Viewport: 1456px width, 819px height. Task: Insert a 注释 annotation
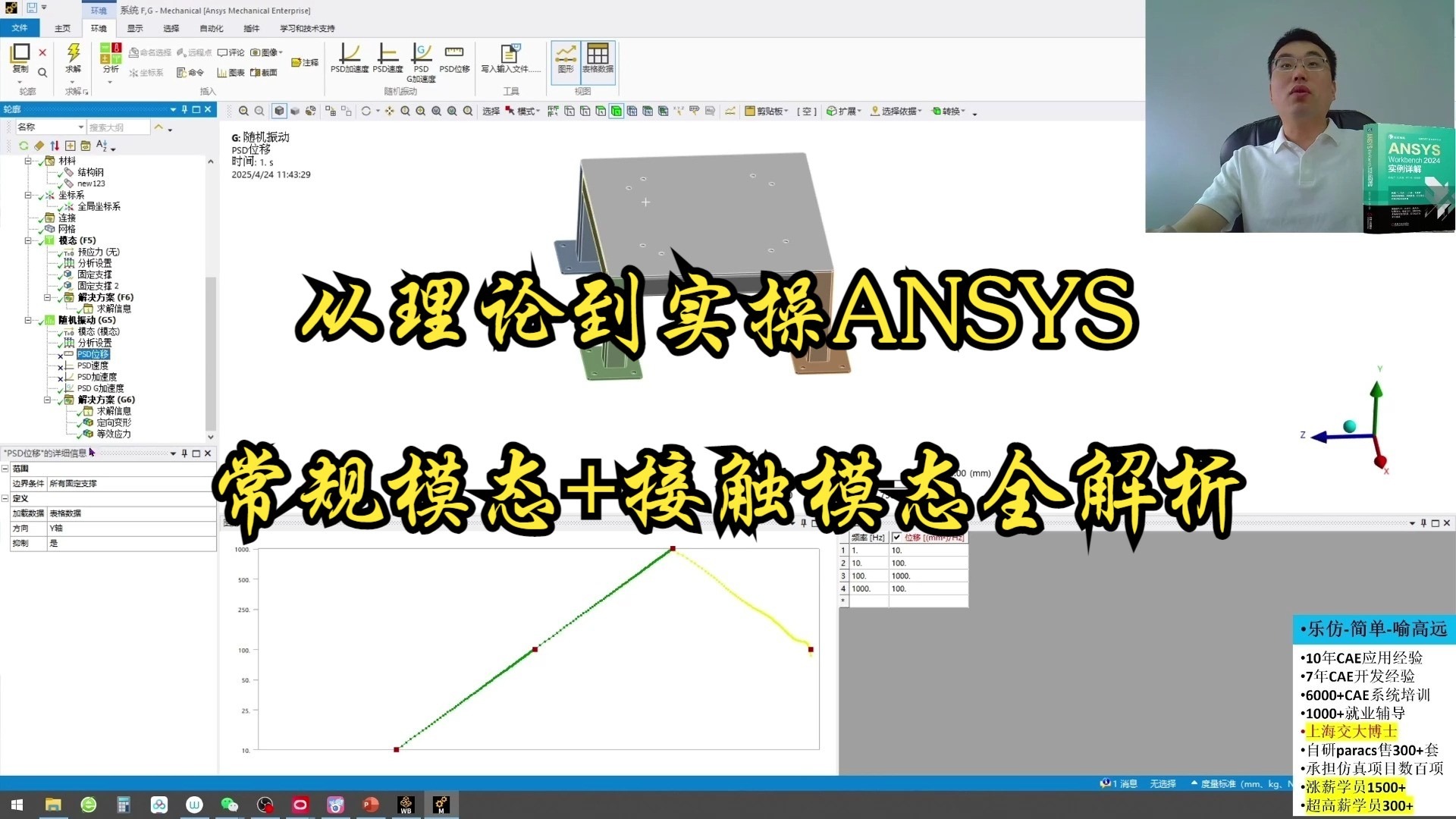(305, 63)
